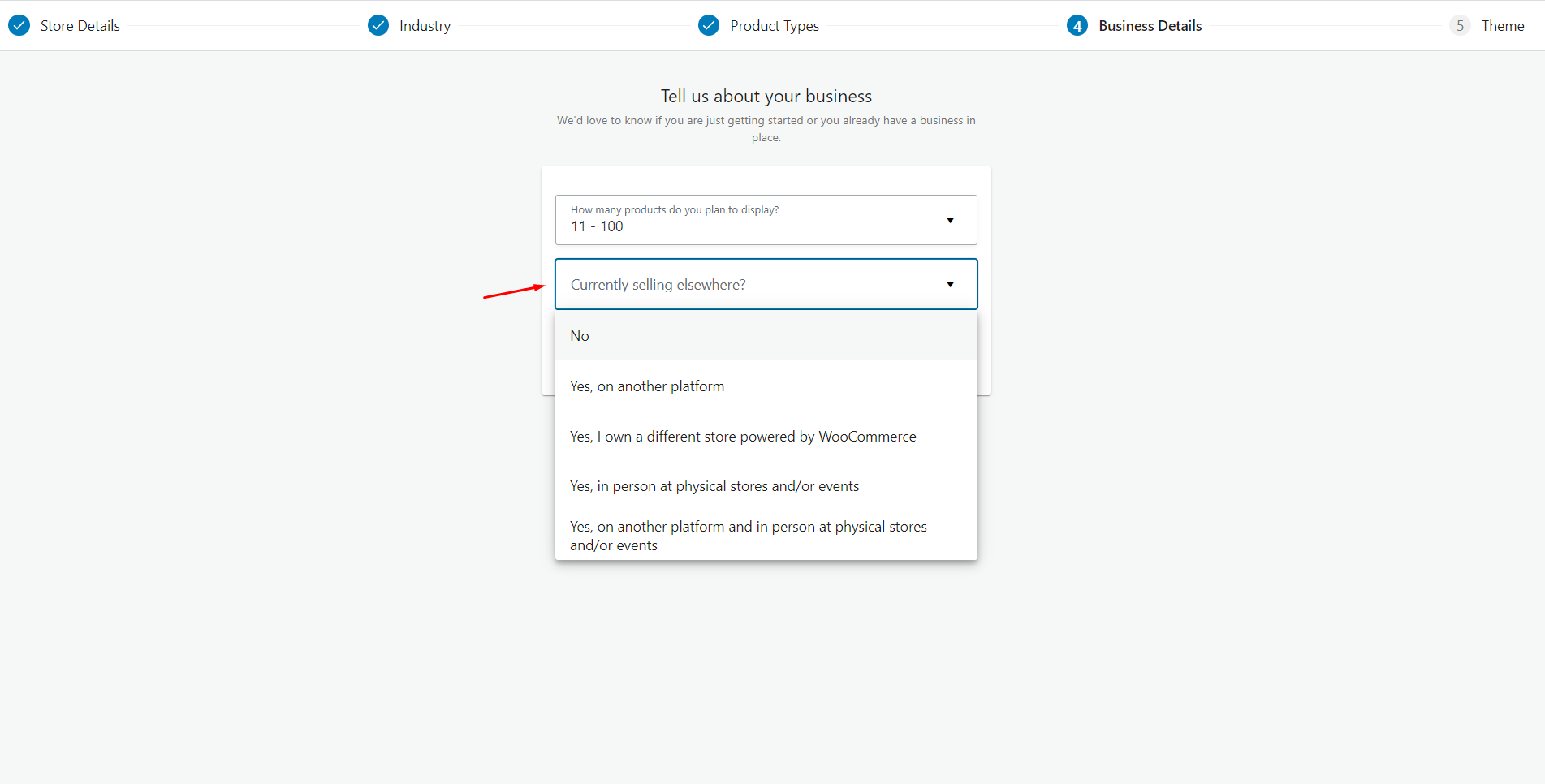Viewport: 1545px width, 784px height.
Task: Click the "Tell us about your business" heading
Action: click(766, 97)
